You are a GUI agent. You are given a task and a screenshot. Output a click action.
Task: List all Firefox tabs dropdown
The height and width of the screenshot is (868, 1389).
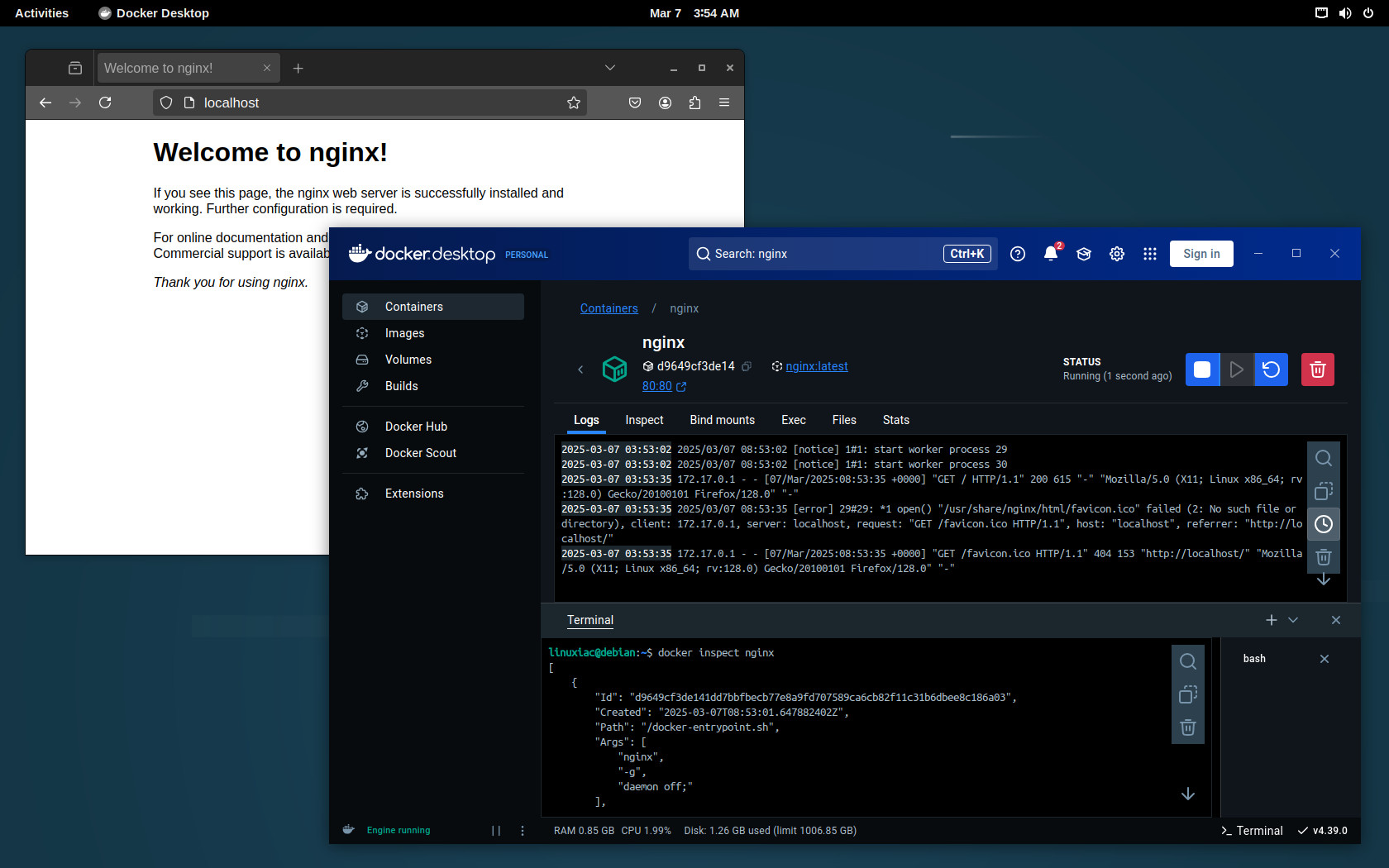610,68
